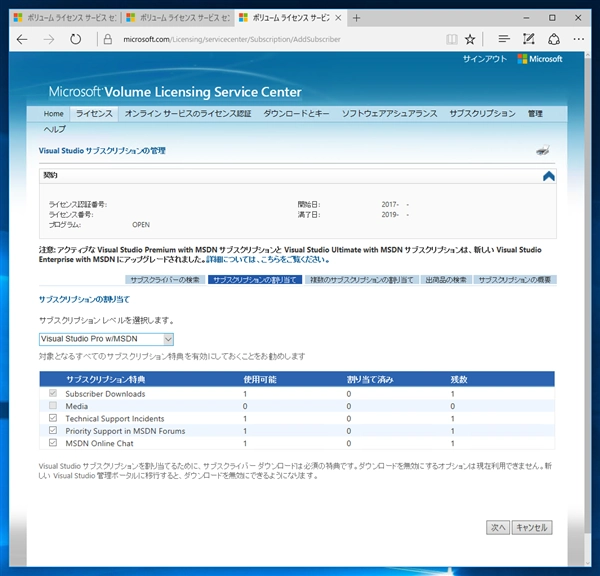
Task: Click the Subscriber Downloads row label
Action: coord(105,394)
